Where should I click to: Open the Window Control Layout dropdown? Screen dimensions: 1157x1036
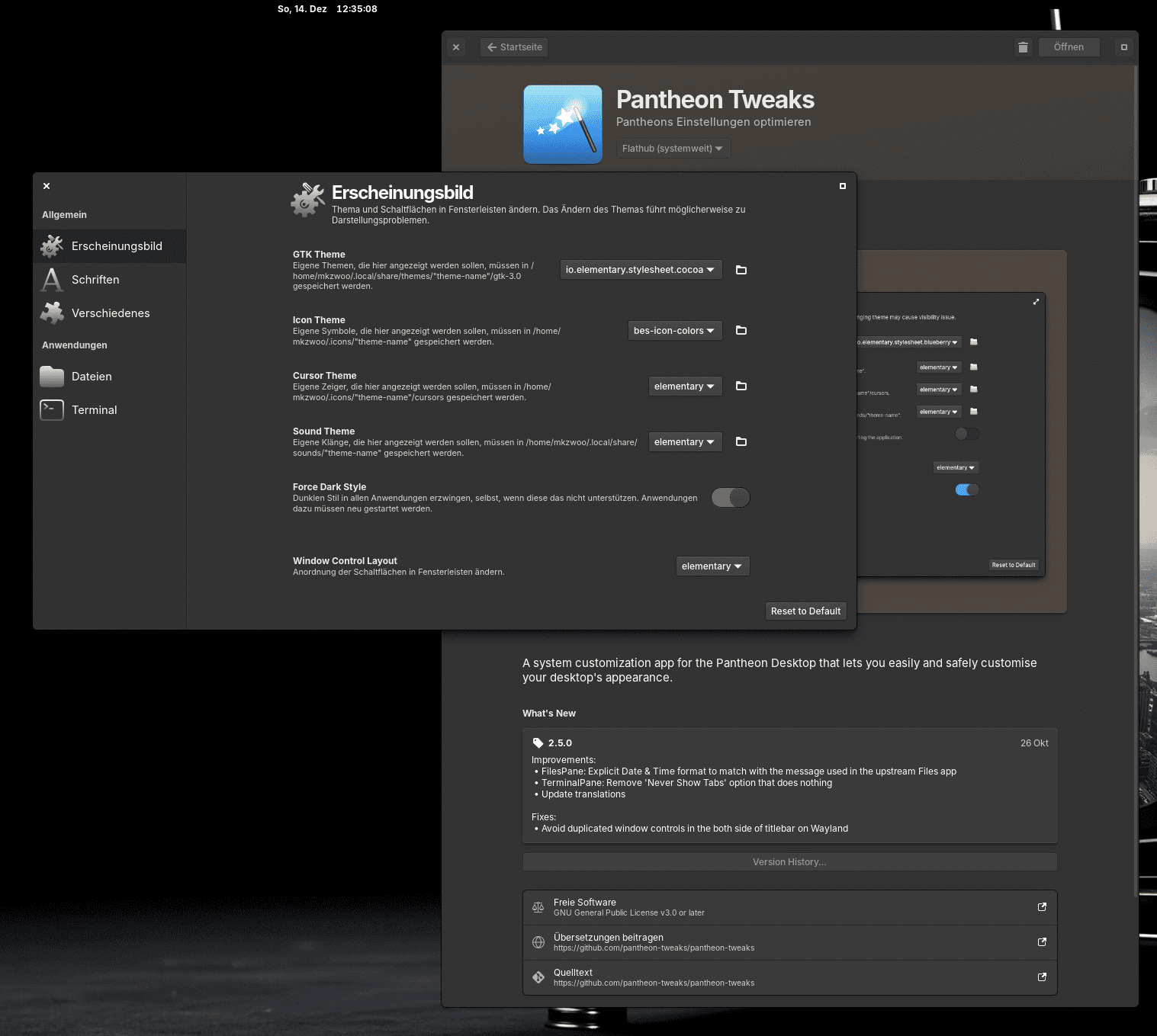[x=712, y=566]
